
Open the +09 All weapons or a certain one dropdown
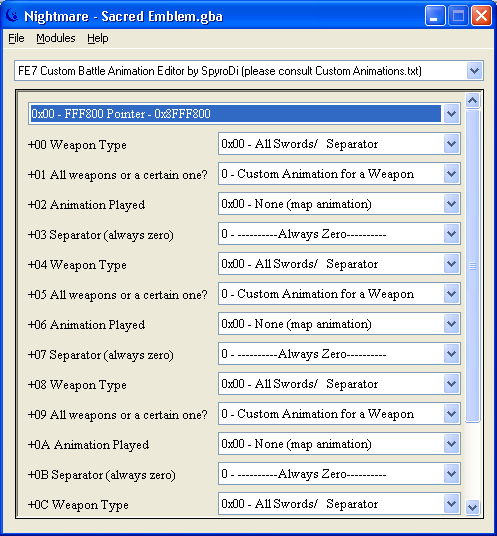[451, 414]
